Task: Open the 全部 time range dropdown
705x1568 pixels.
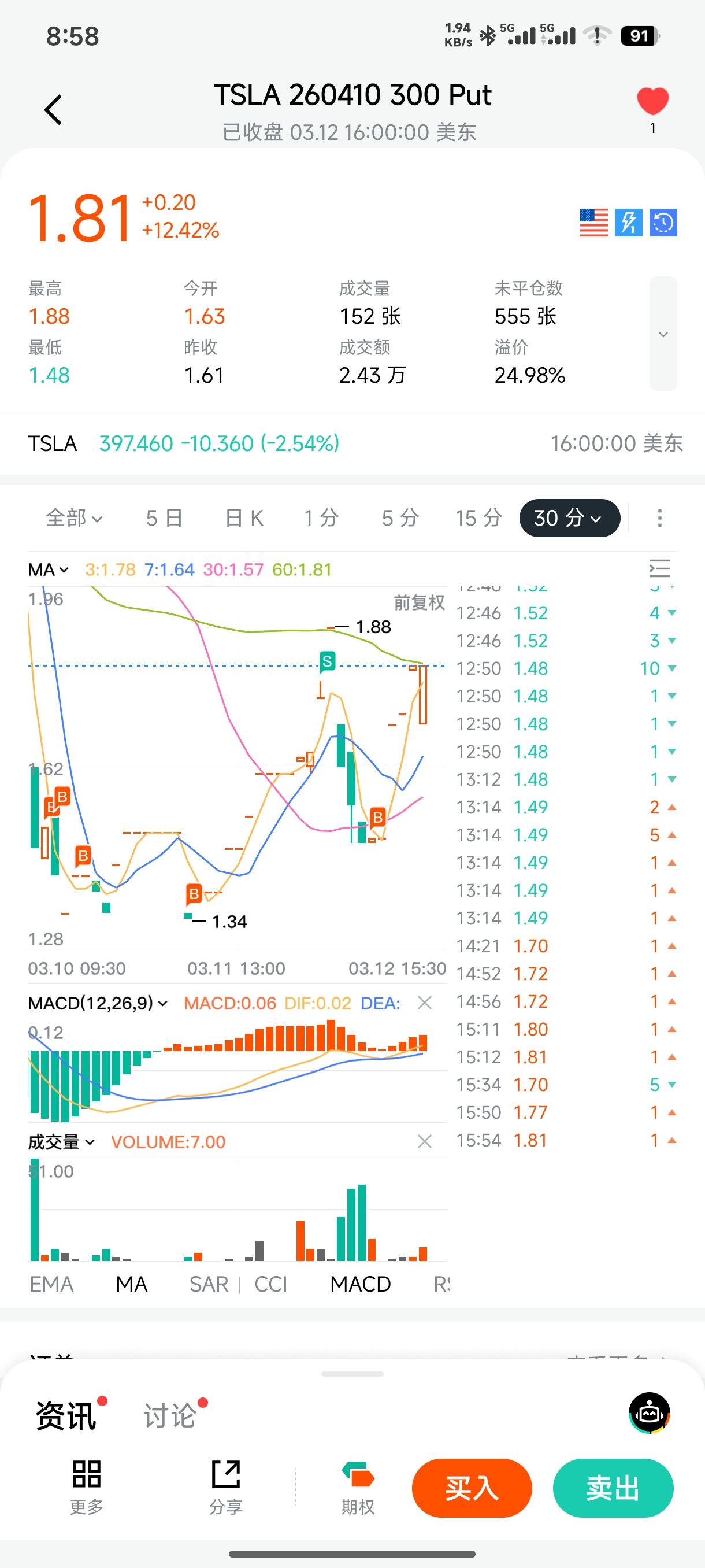Action: point(73,518)
